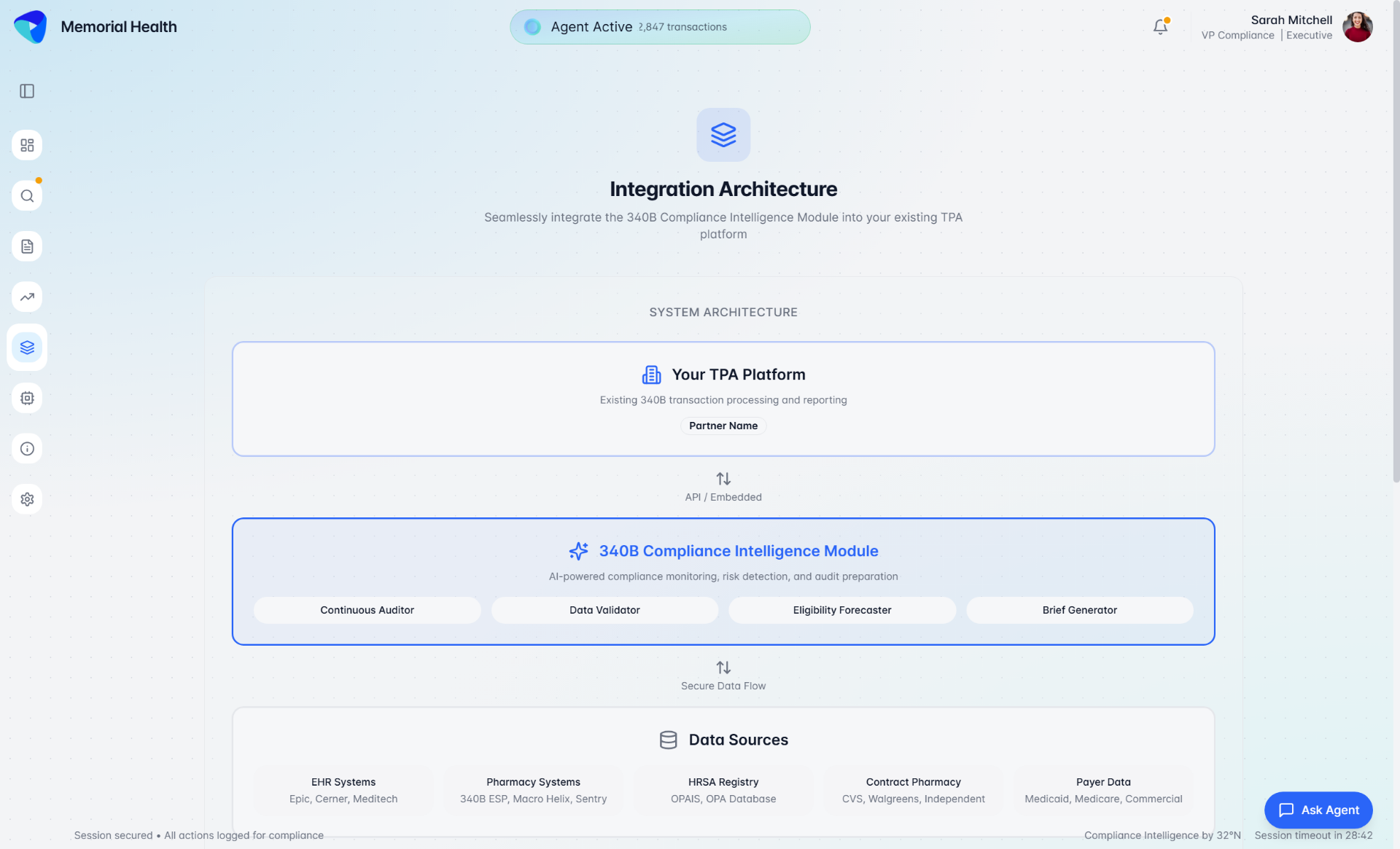Screen dimensions: 1400x849
Task: Toggle the sidebar panel icon
Action: [x=27, y=91]
